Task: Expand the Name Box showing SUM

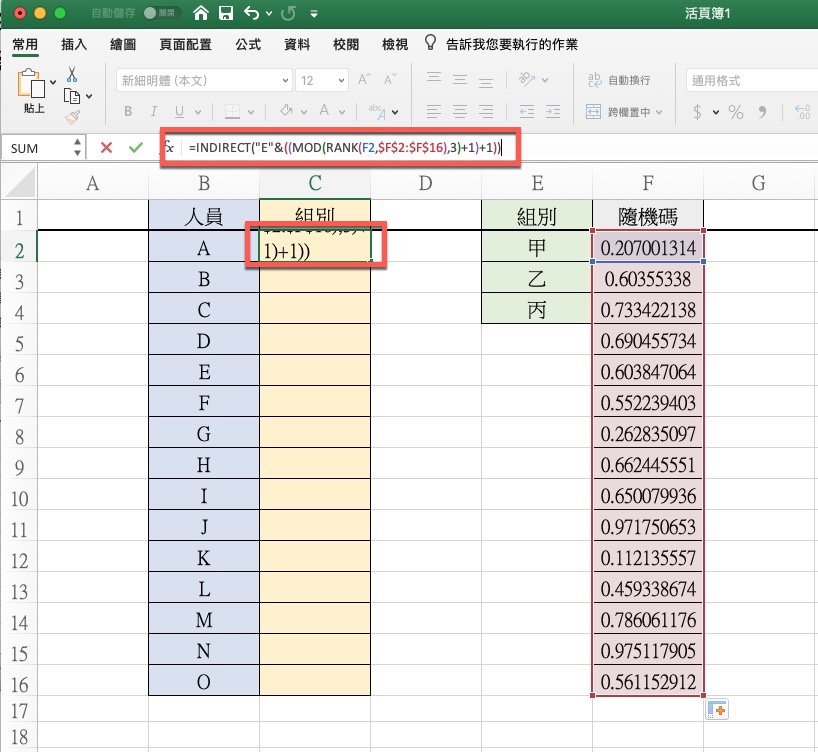Action: (x=78, y=148)
